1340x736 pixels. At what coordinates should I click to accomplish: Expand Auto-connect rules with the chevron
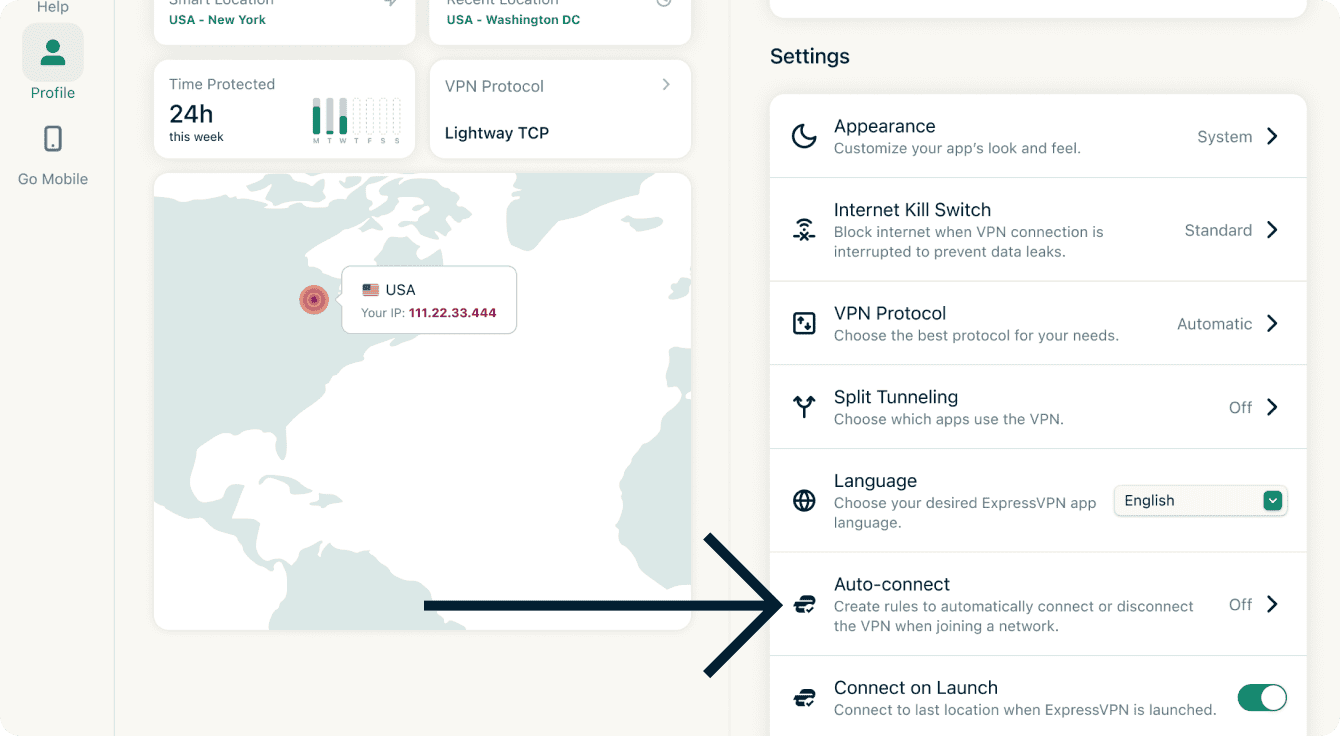[x=1272, y=604]
